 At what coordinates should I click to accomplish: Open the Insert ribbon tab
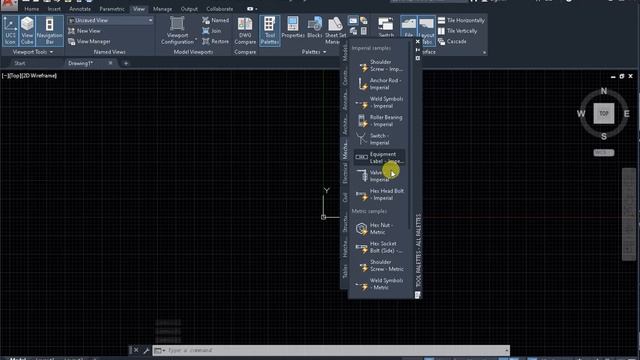point(54,9)
